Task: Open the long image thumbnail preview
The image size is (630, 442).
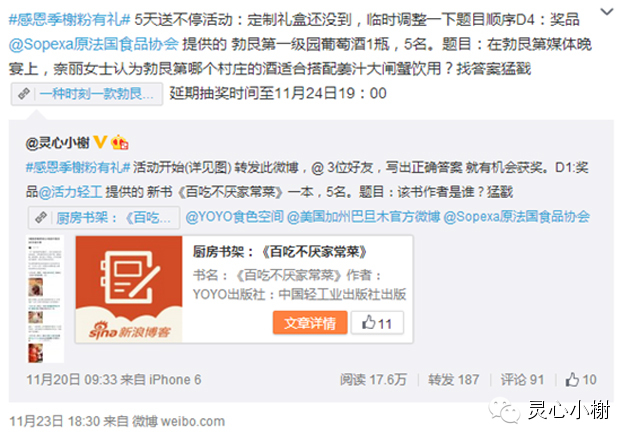Action: [x=45, y=299]
